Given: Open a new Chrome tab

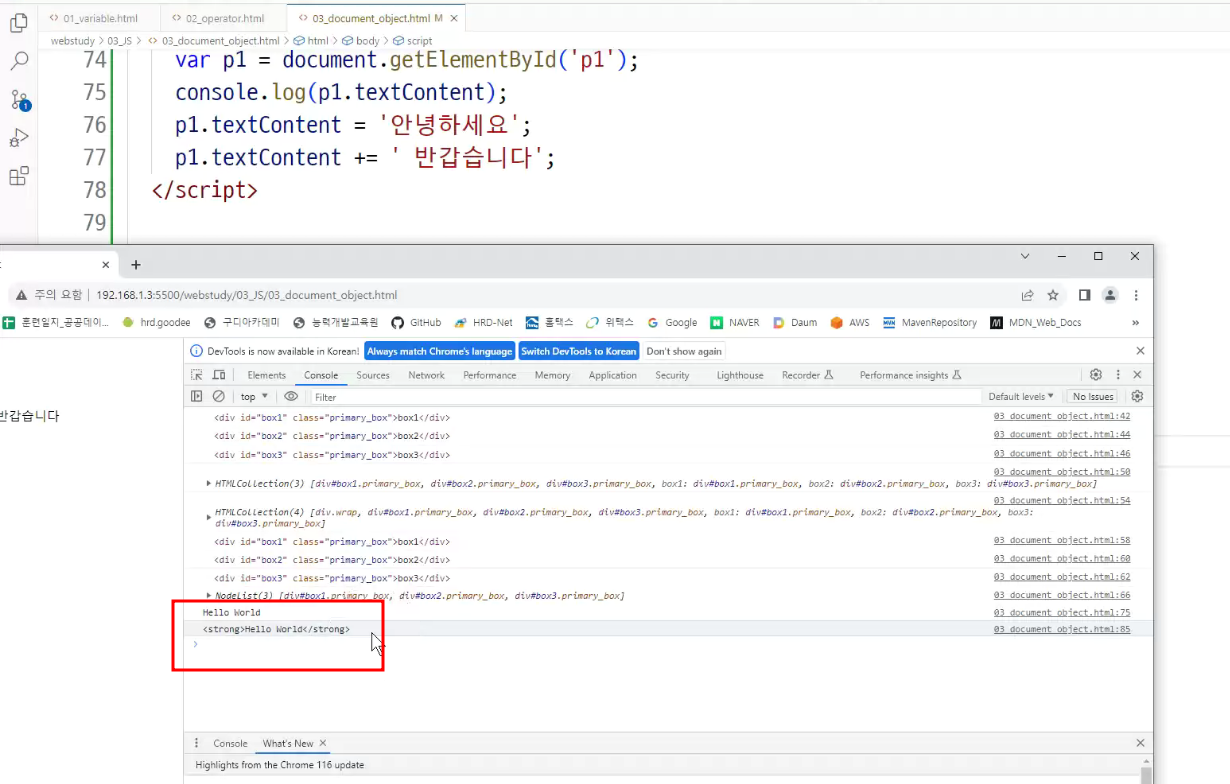Looking at the screenshot, I should point(136,265).
